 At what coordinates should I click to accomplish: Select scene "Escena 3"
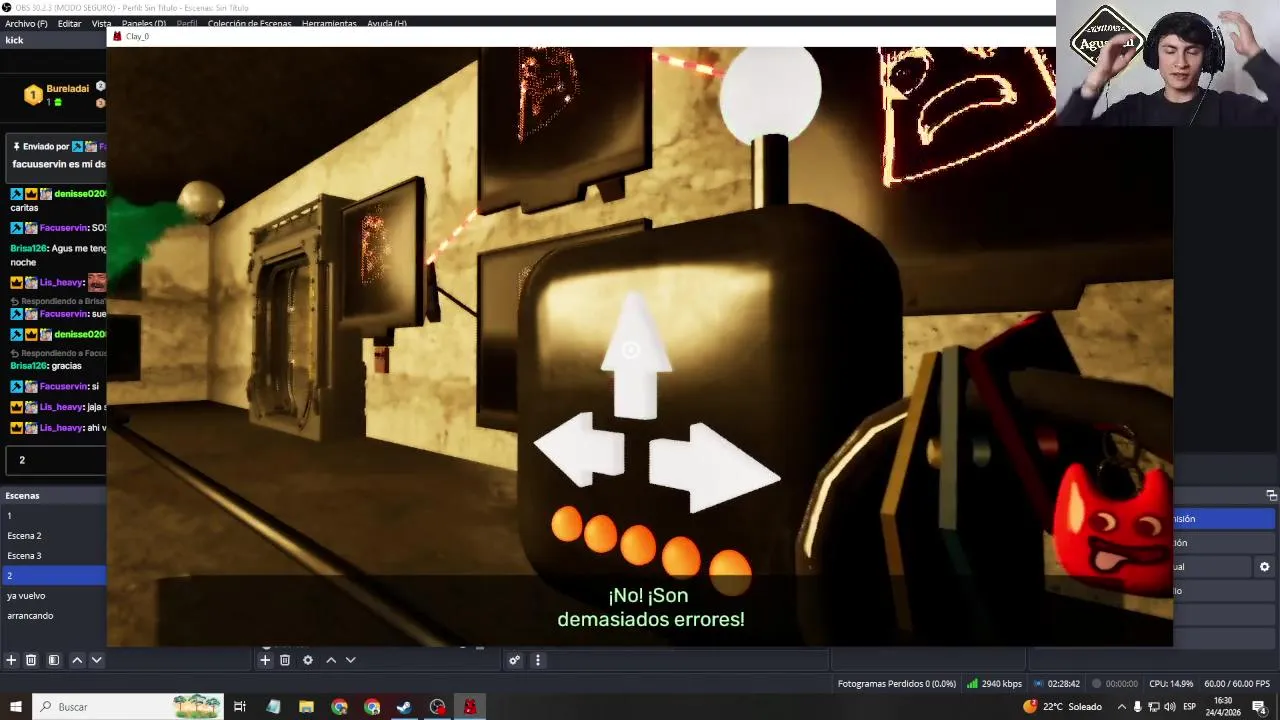point(53,555)
